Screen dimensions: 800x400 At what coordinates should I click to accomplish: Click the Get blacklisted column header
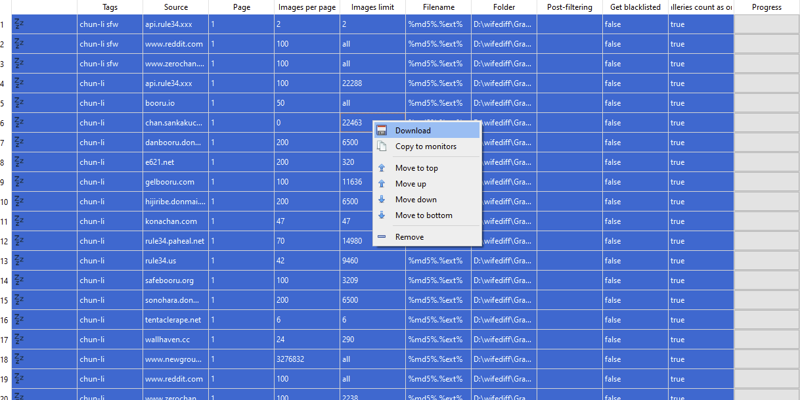coord(635,7)
